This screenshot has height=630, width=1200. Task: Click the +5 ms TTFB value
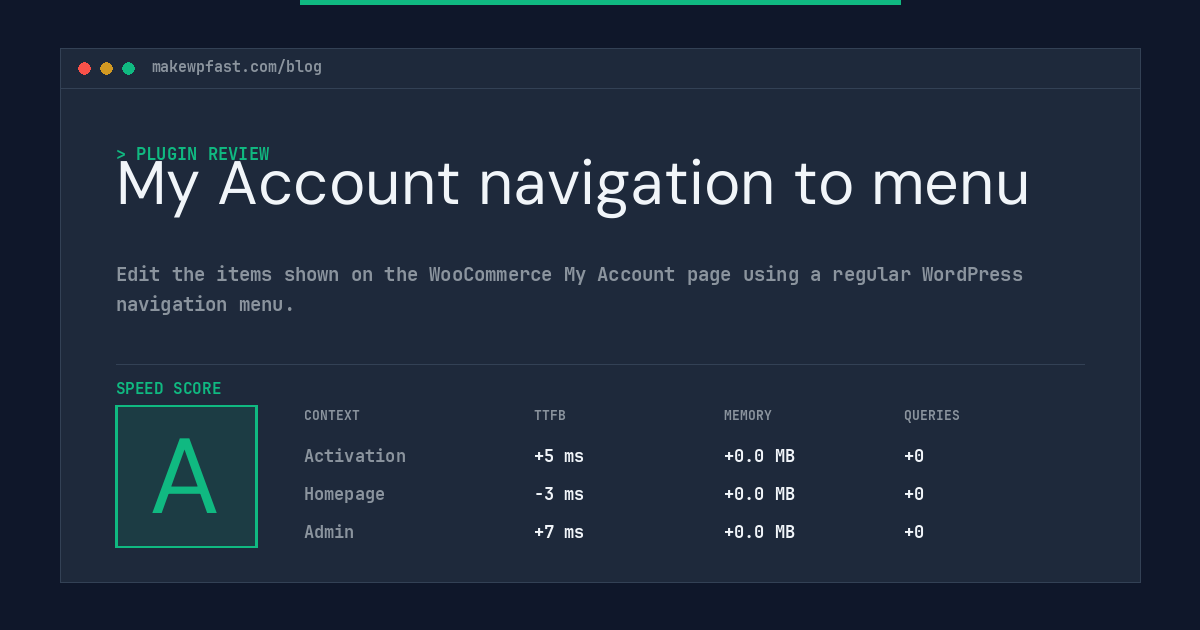click(x=559, y=456)
